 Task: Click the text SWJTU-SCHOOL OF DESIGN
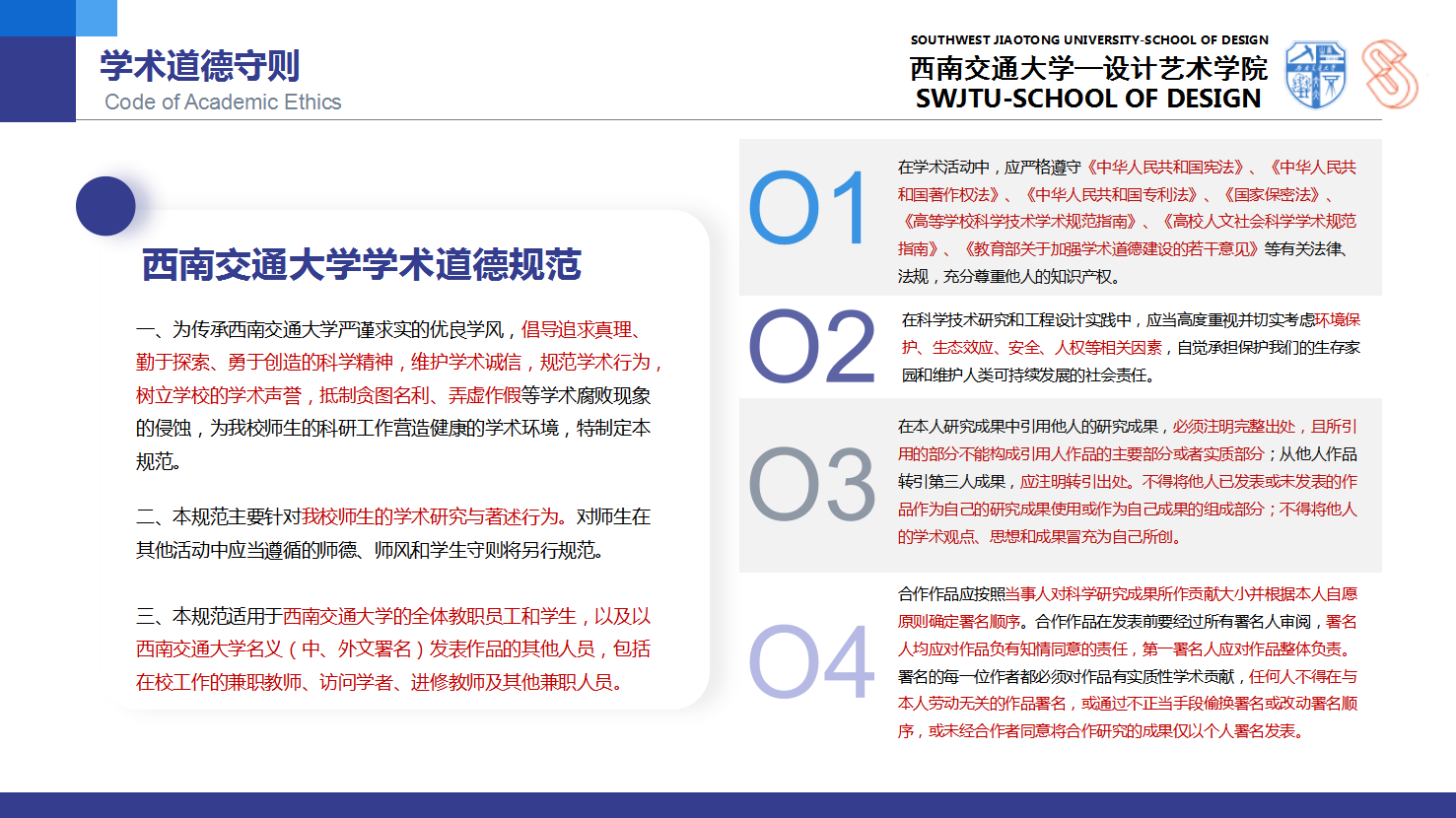(x=1088, y=99)
